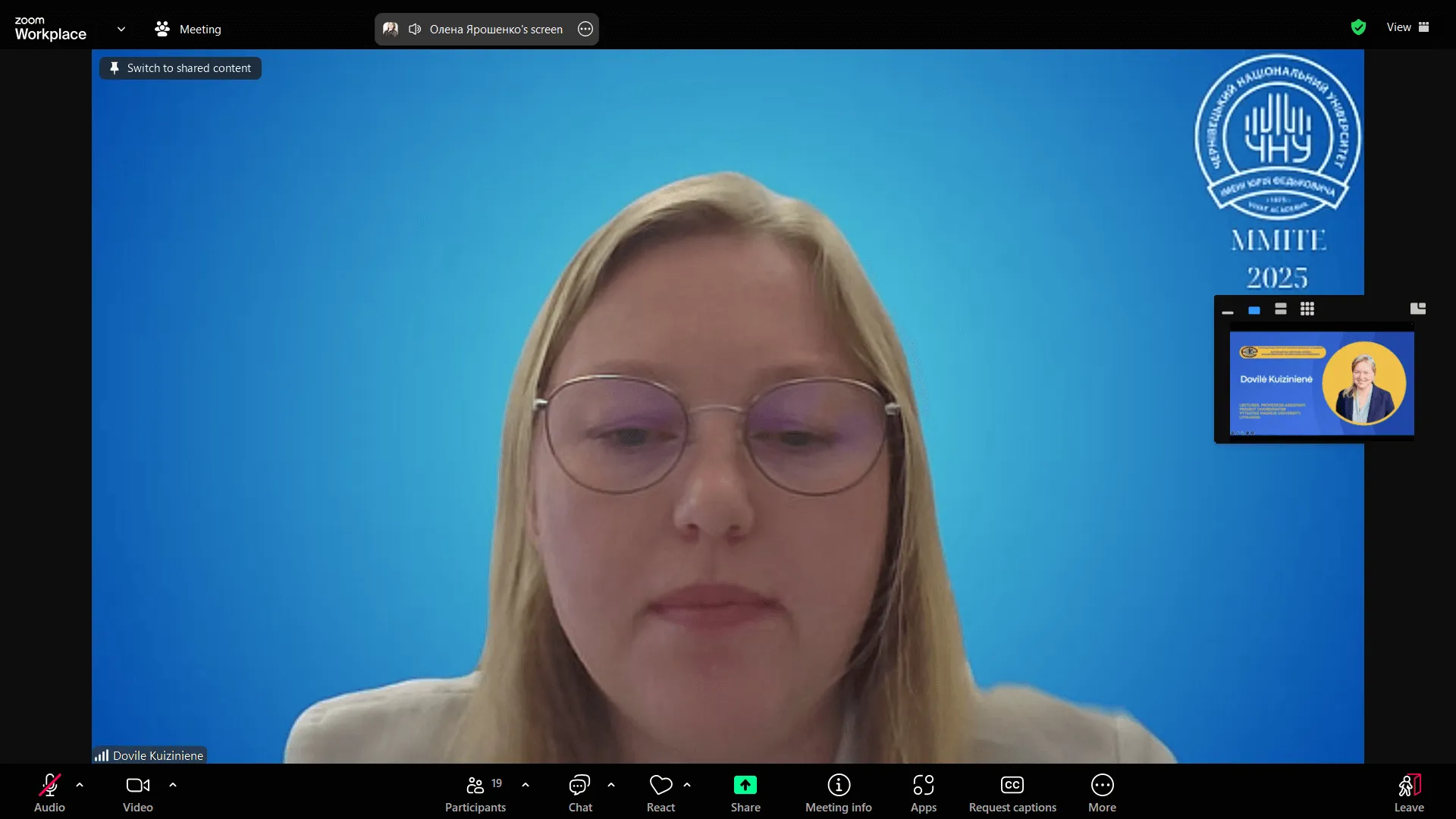Open the Apps panel
The height and width of the screenshot is (819, 1456).
point(924,793)
